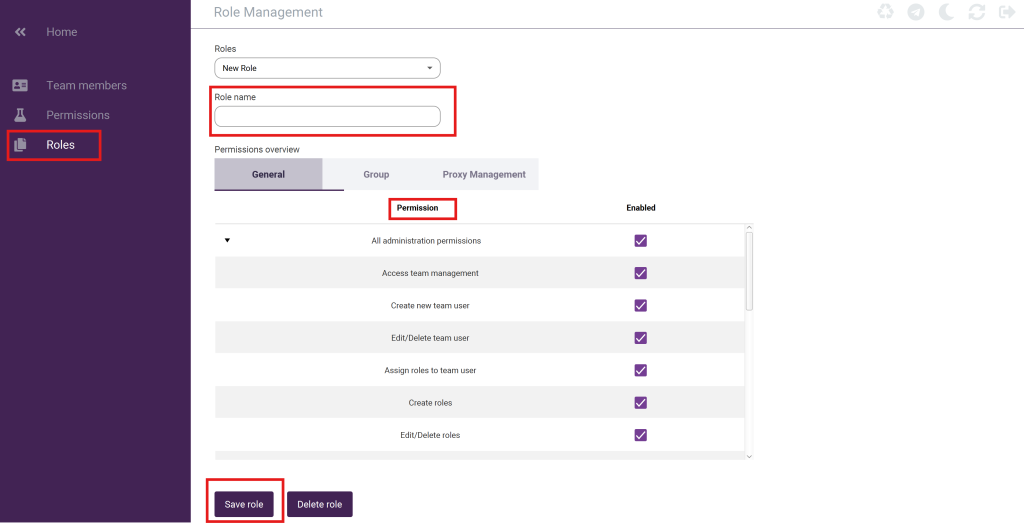Switch to the Group tab
This screenshot has width=1024, height=523.
pos(376,174)
